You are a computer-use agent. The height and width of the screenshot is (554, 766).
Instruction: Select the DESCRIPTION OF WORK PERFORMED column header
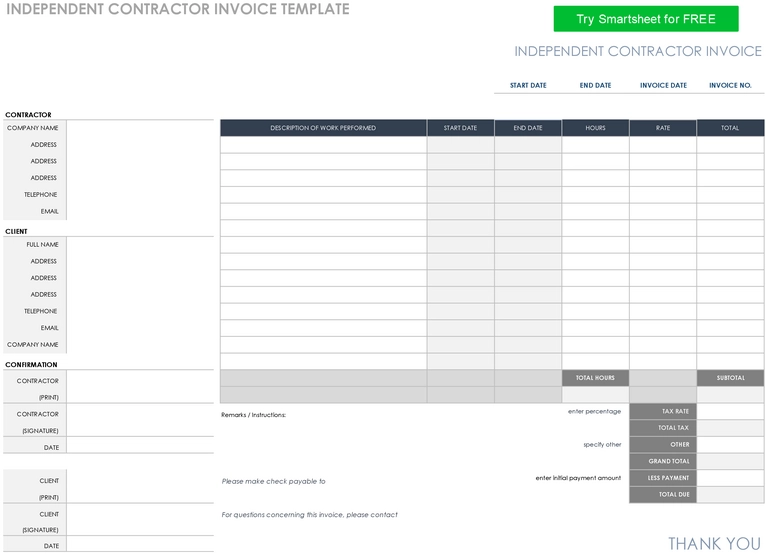click(x=323, y=128)
